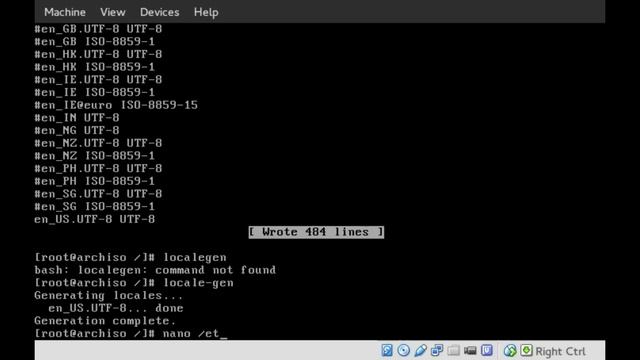The height and width of the screenshot is (360, 640).
Task: Click the 'nano /et' prompt input line
Action: click(131, 333)
